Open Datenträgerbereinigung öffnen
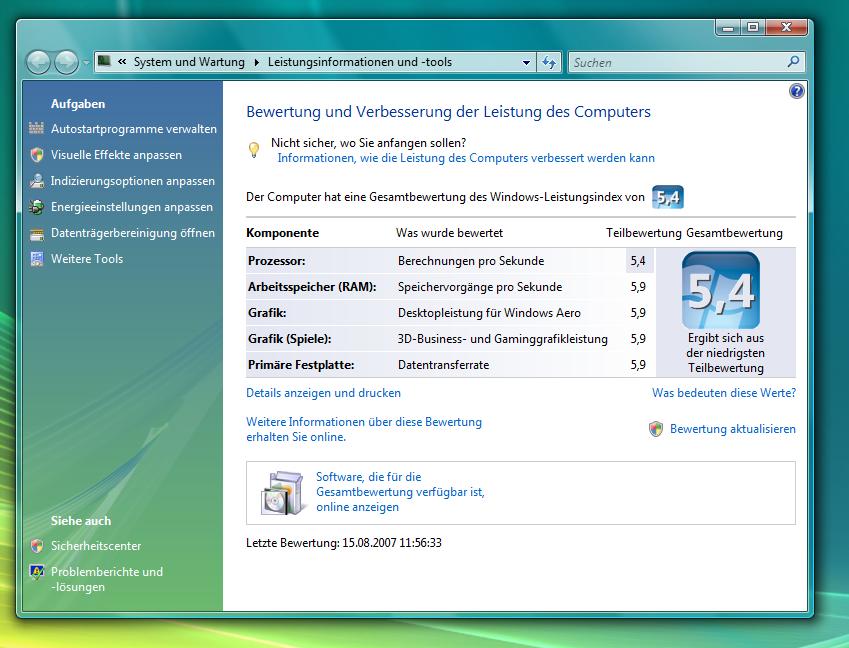 click(x=133, y=233)
